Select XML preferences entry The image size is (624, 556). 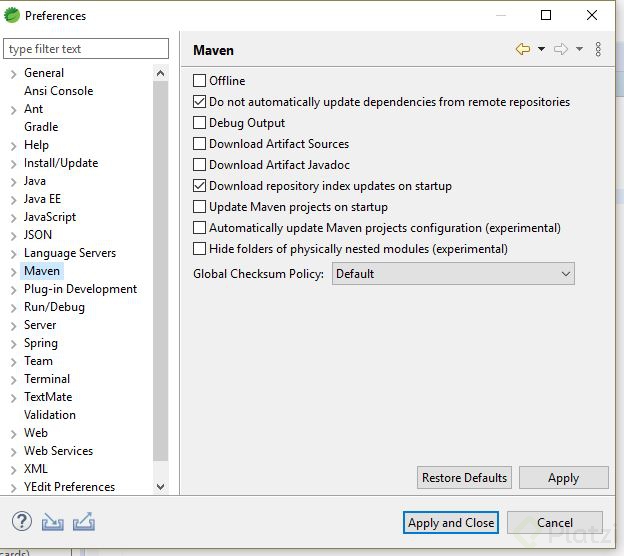[x=36, y=468]
